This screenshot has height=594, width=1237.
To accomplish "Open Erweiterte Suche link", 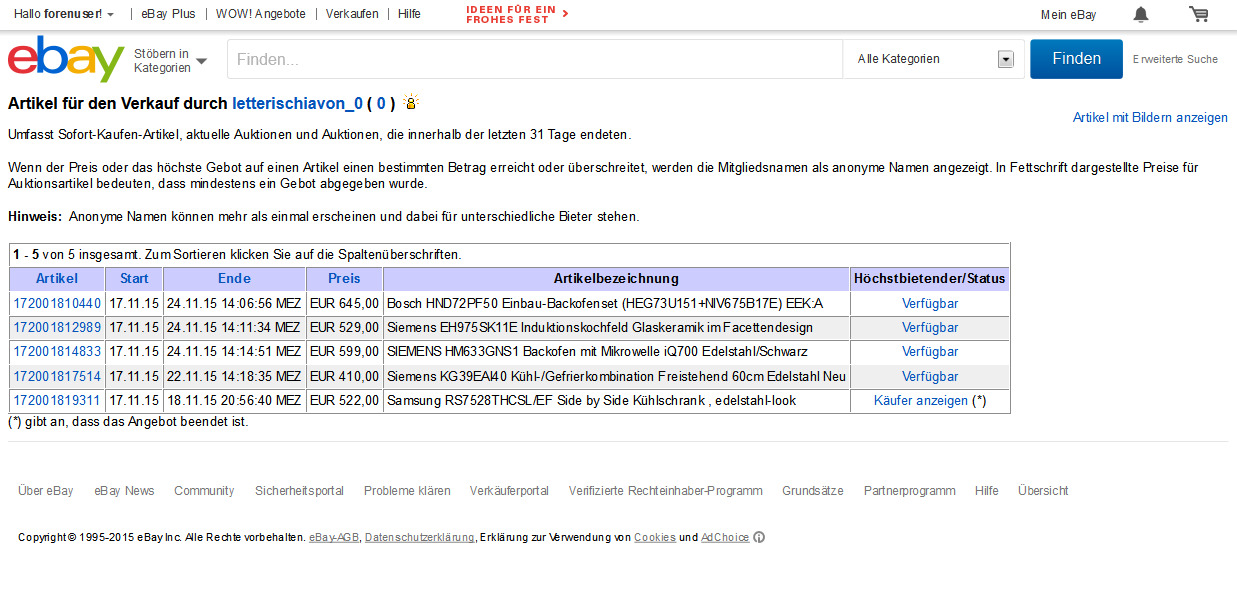I will point(1175,59).
